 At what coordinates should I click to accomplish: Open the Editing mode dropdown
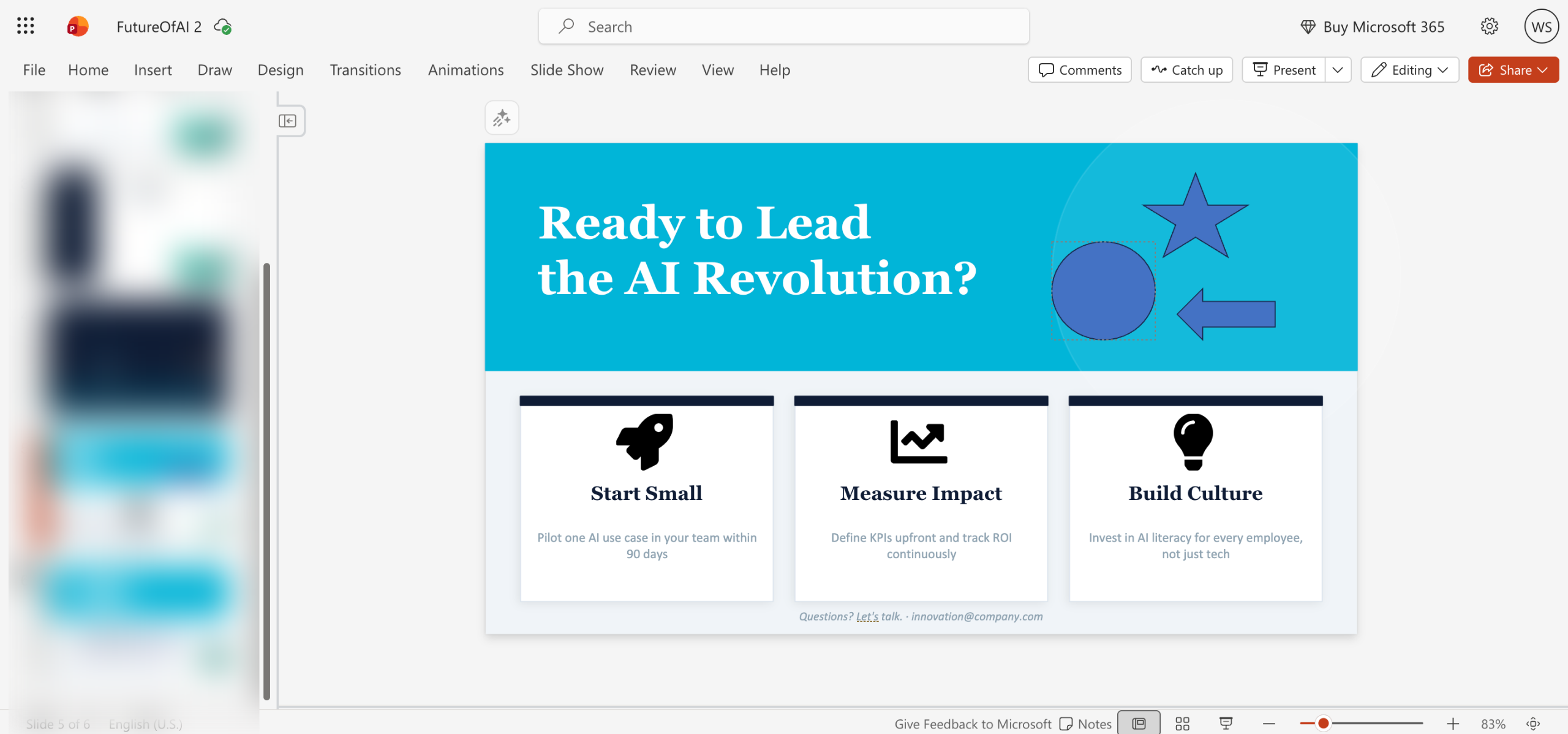point(1409,70)
